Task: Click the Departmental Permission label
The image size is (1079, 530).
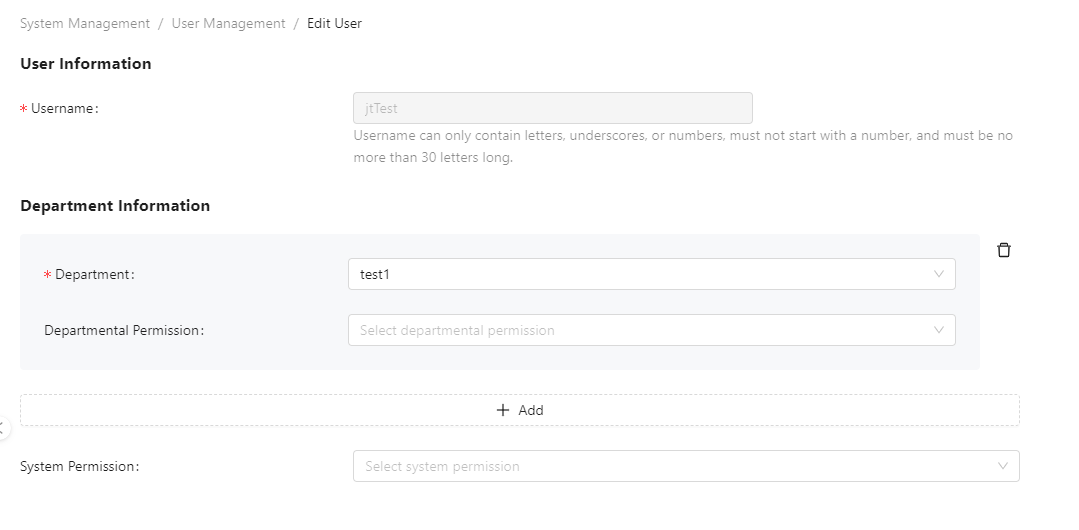Action: 124,330
